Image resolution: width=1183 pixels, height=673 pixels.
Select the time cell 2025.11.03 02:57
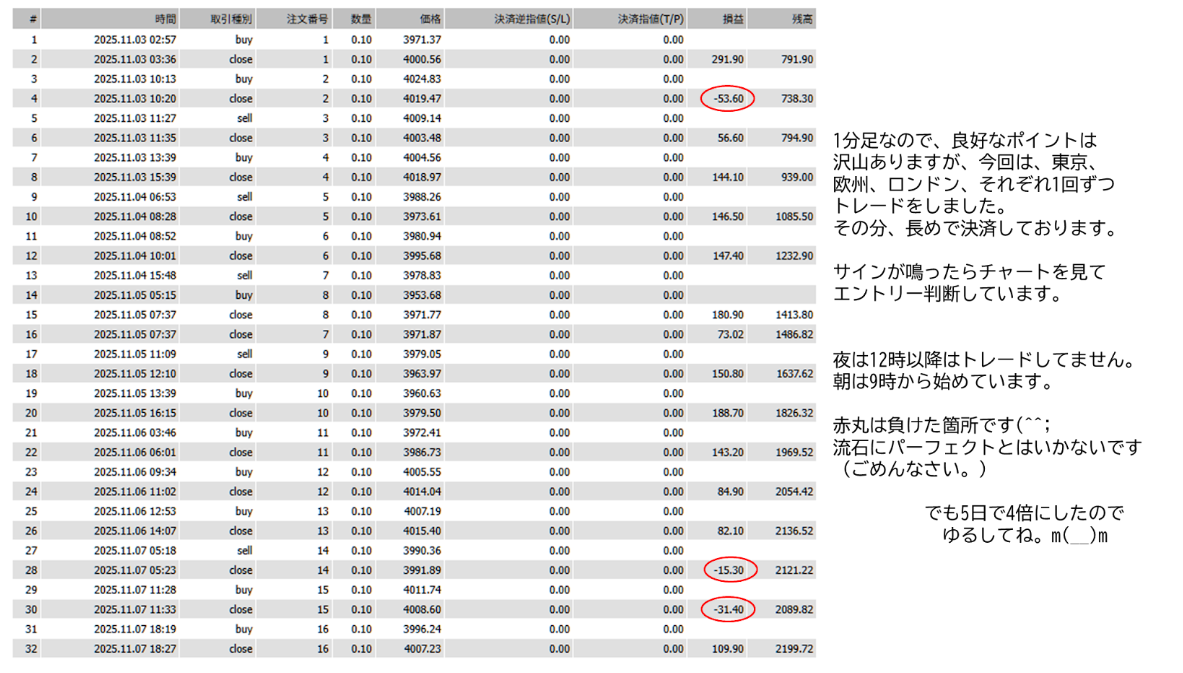tap(135, 39)
